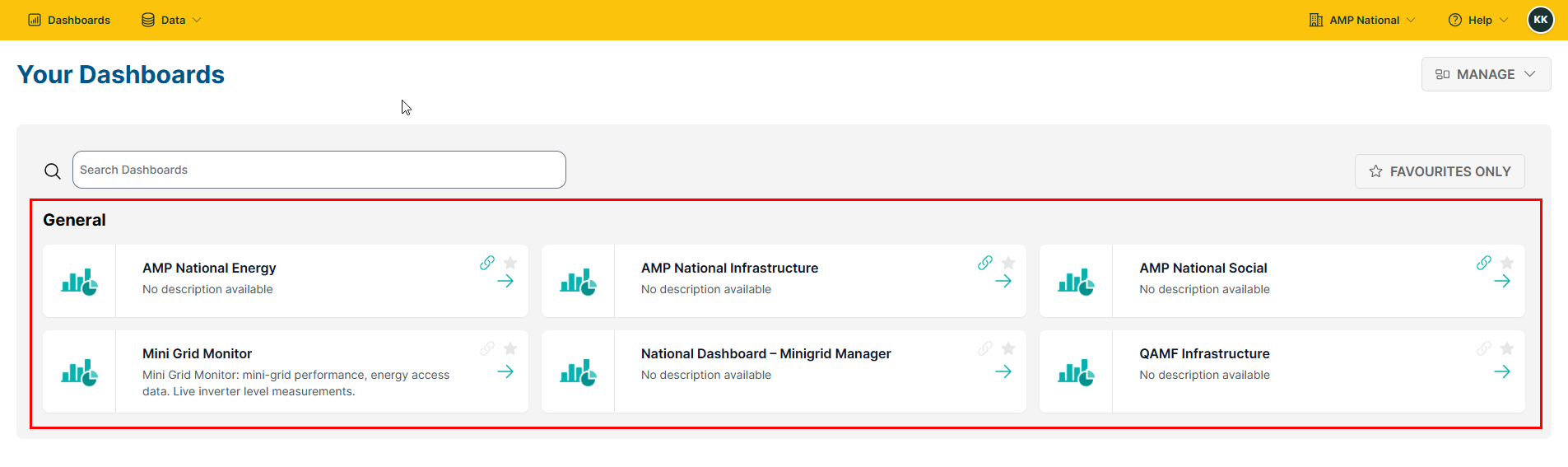Viewport: 1568px width, 467px height.
Task: Expand the Data menu
Action: pos(171,20)
